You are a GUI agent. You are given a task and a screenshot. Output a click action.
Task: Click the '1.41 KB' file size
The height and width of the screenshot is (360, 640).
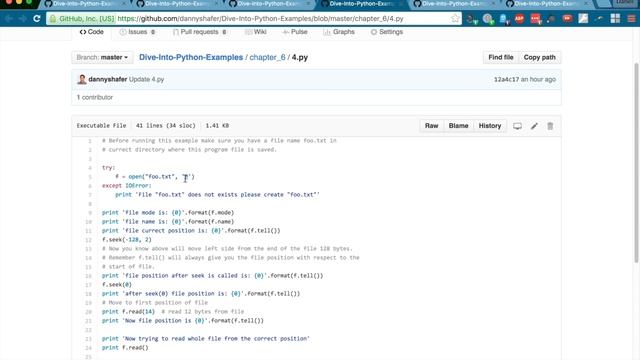[217, 126]
